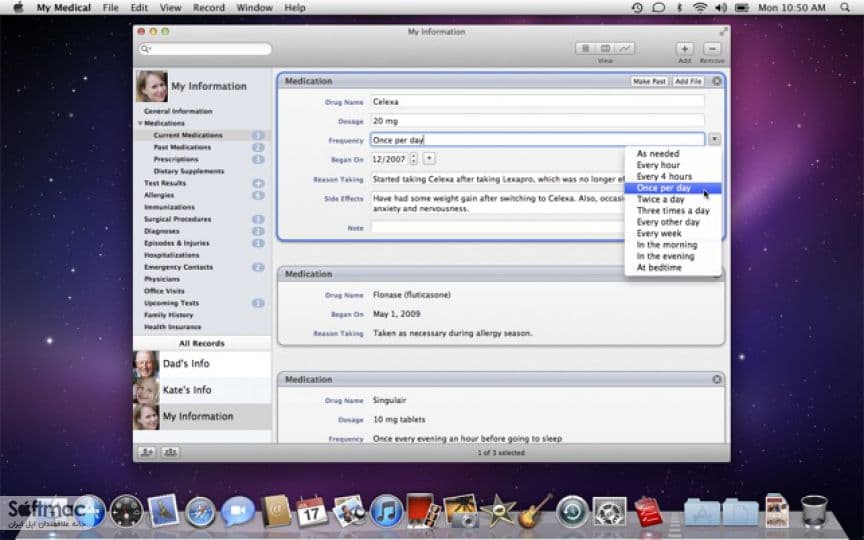The image size is (864, 540).
Task: Select Test Results in sidebar
Action: pyautogui.click(x=165, y=183)
